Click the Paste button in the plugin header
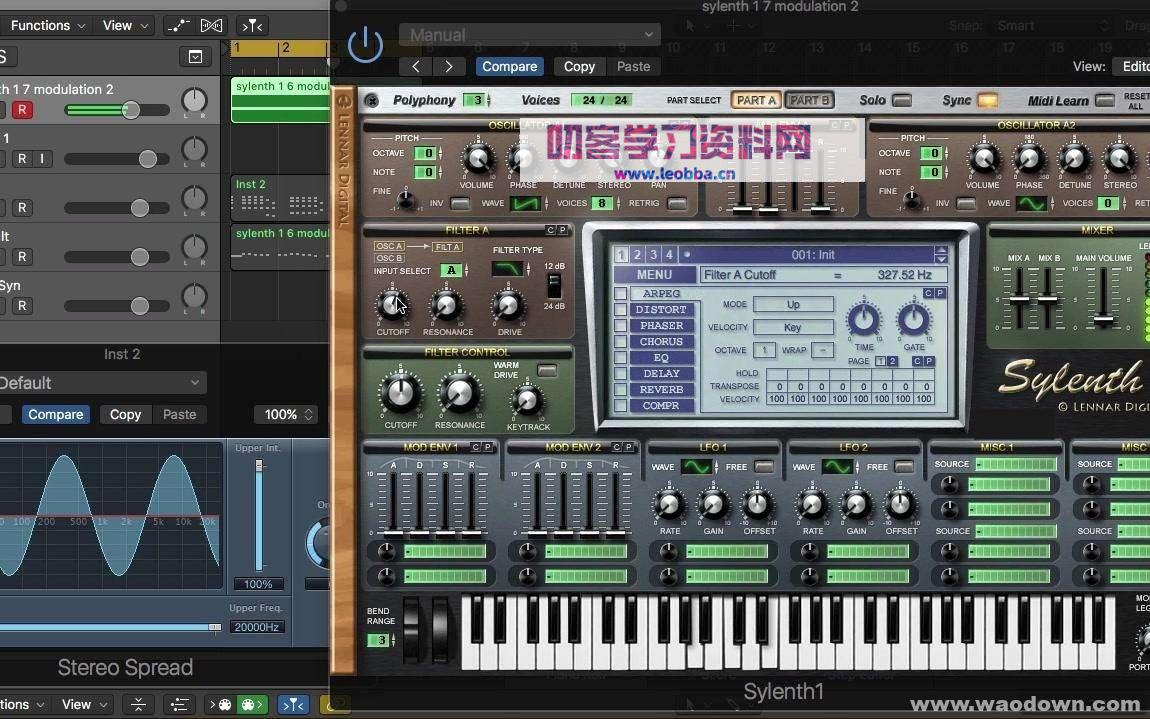Screen dimensions: 1150x719 pos(635,66)
